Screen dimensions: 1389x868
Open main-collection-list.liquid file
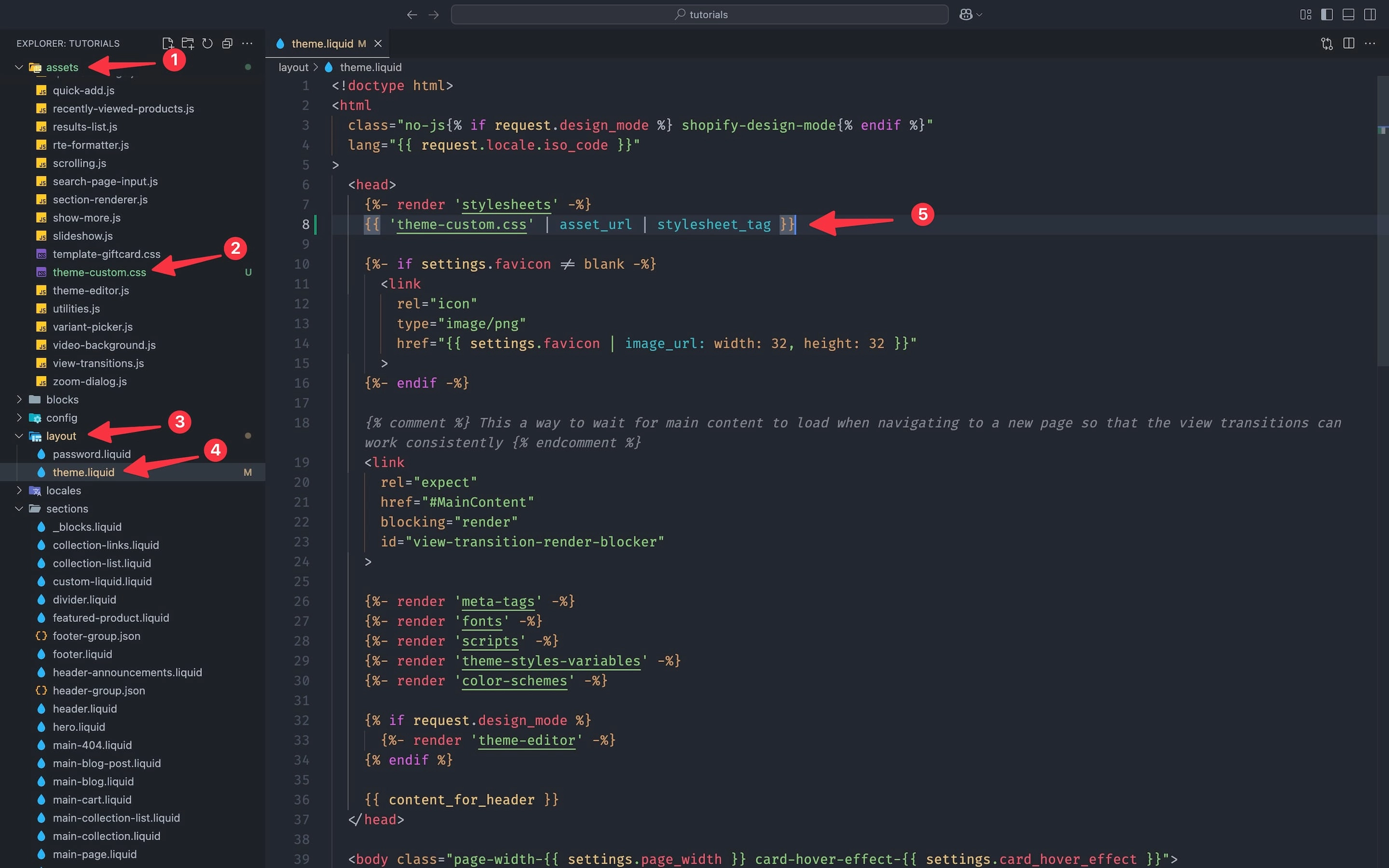pos(116,818)
